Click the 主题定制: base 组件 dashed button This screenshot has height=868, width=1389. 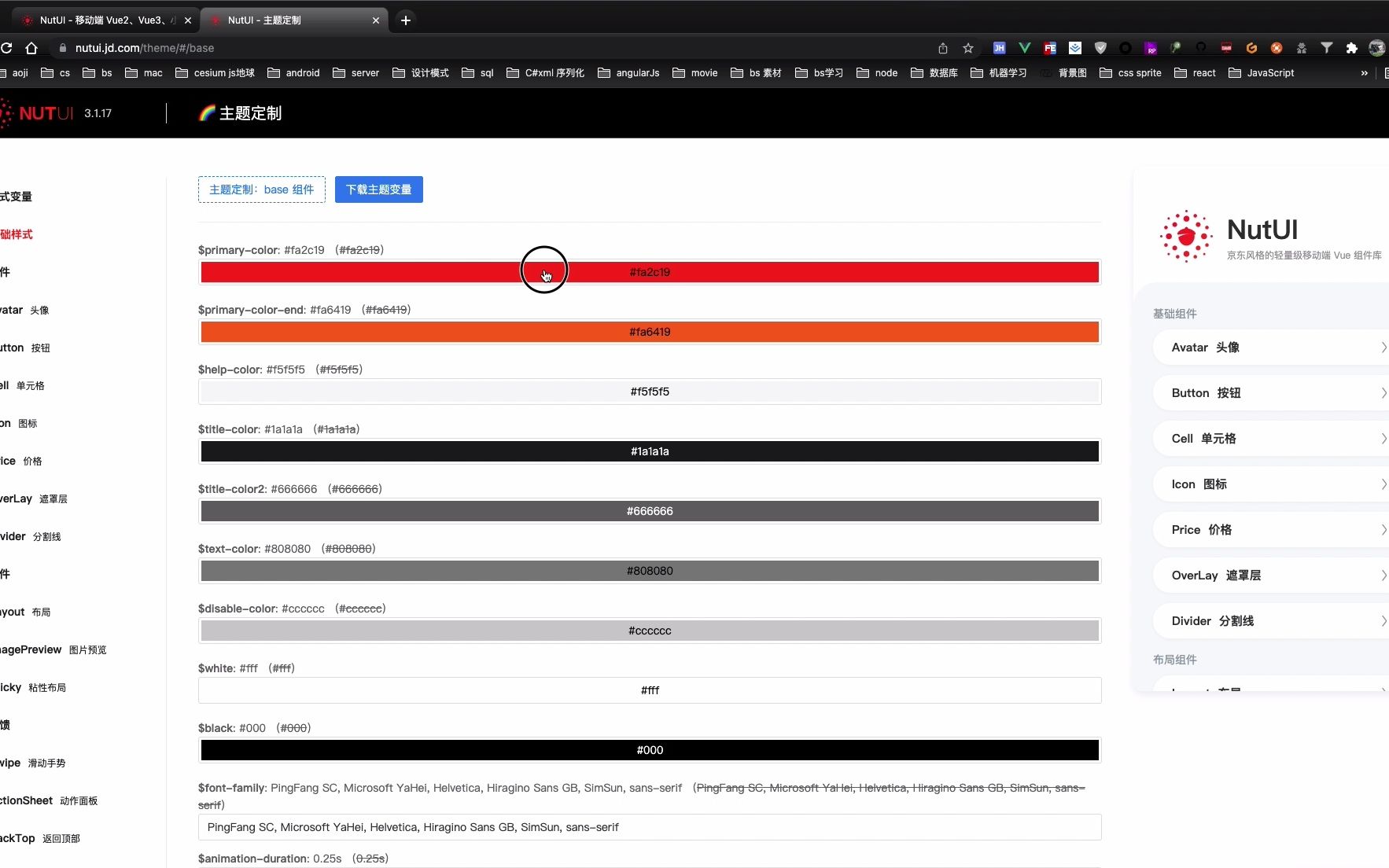click(x=262, y=189)
